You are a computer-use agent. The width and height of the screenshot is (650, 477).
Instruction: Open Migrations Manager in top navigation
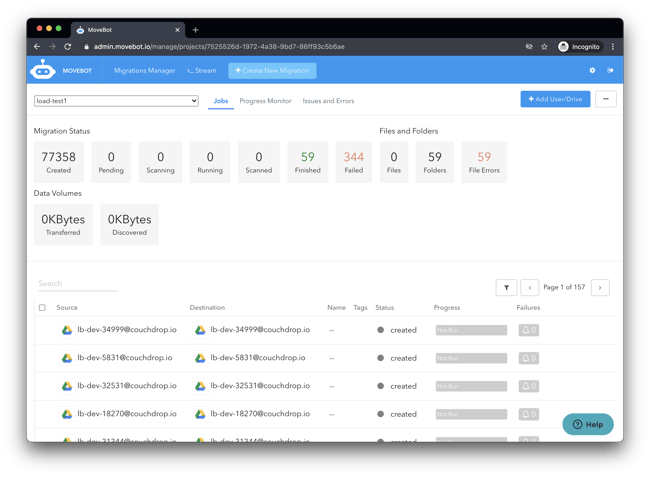pyautogui.click(x=145, y=71)
